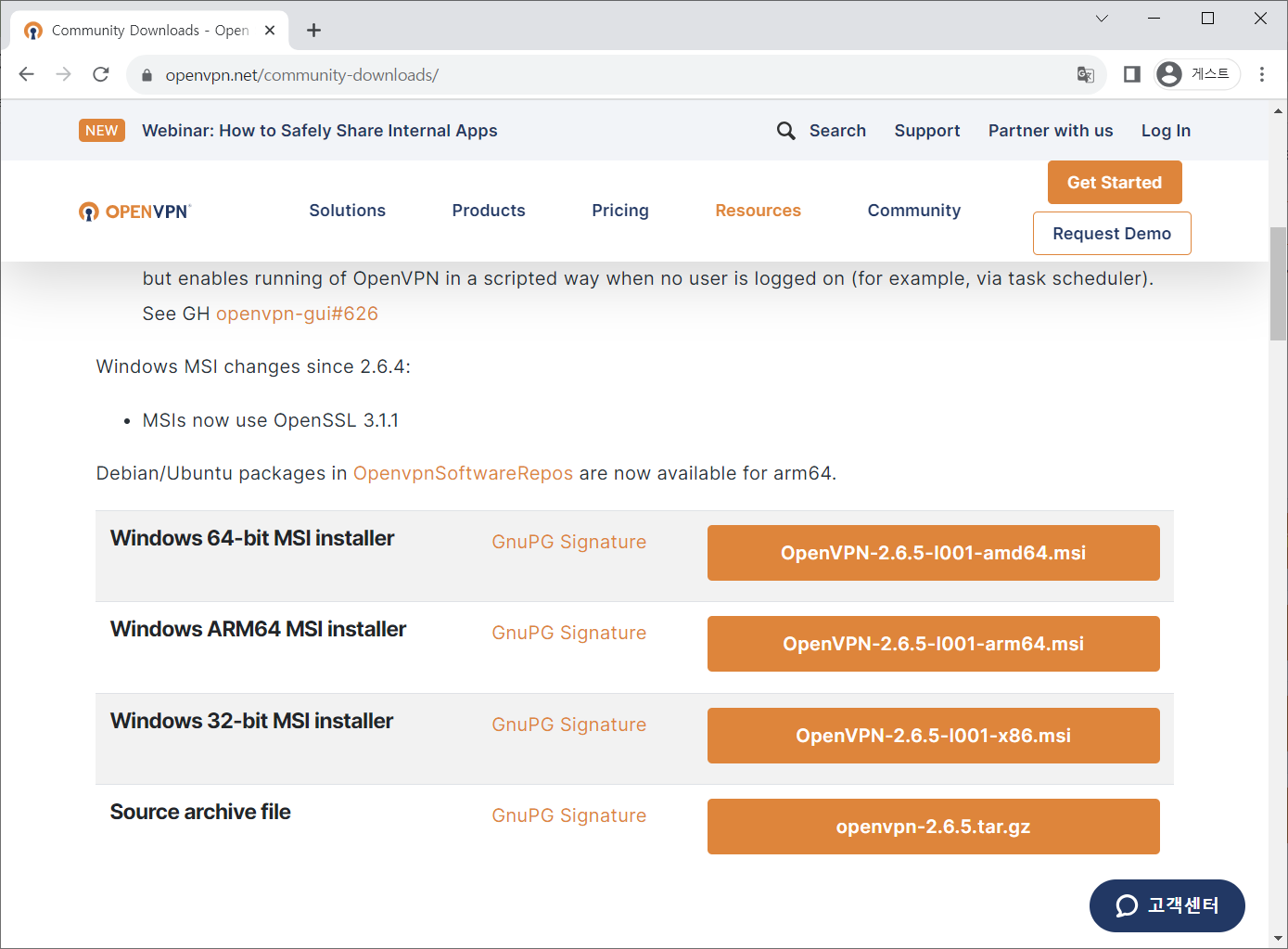Select the Community Downloads tab
This screenshot has height=949, width=1288.
pos(149,31)
